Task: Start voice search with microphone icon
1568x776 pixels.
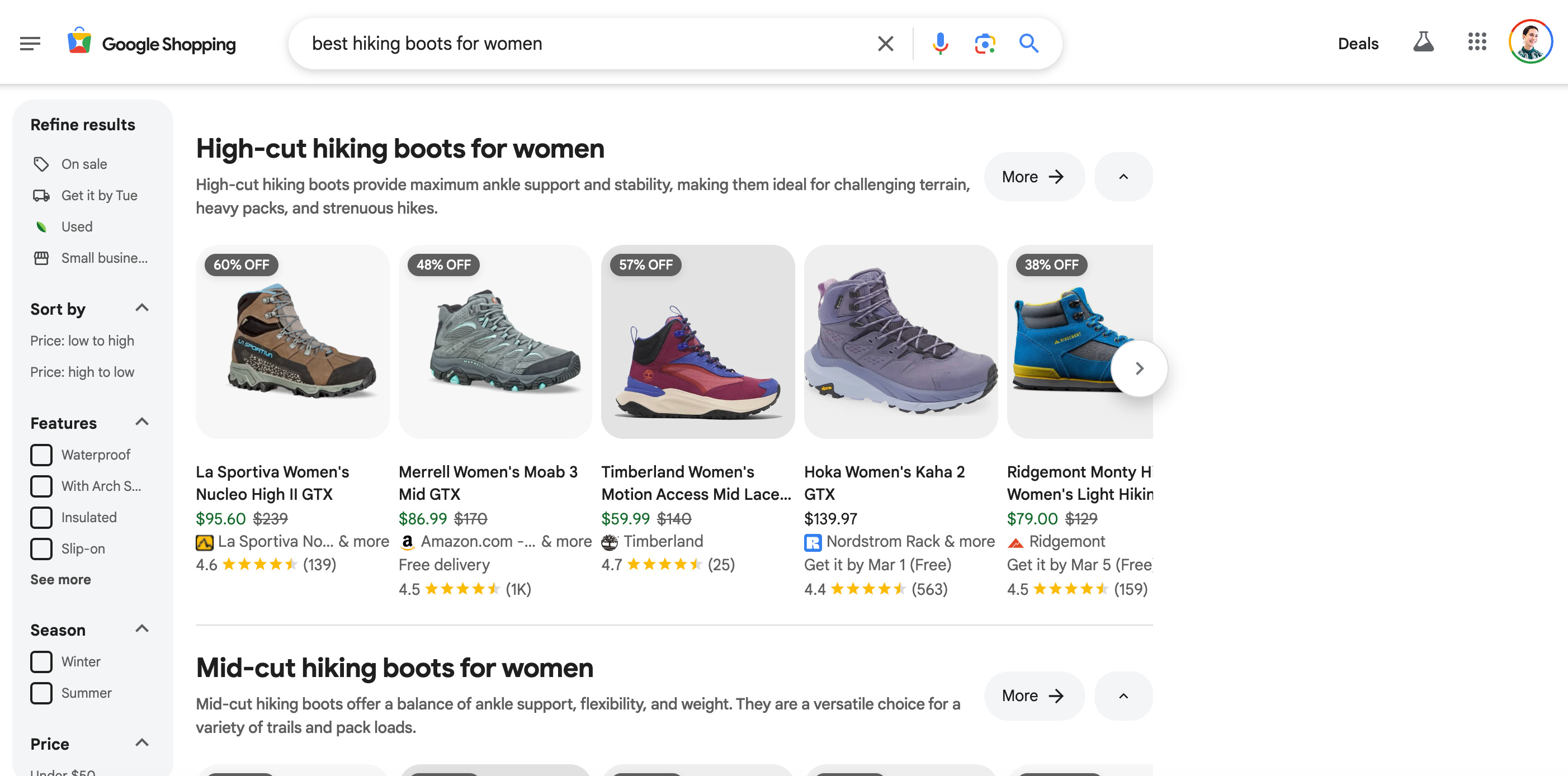Action: point(940,43)
